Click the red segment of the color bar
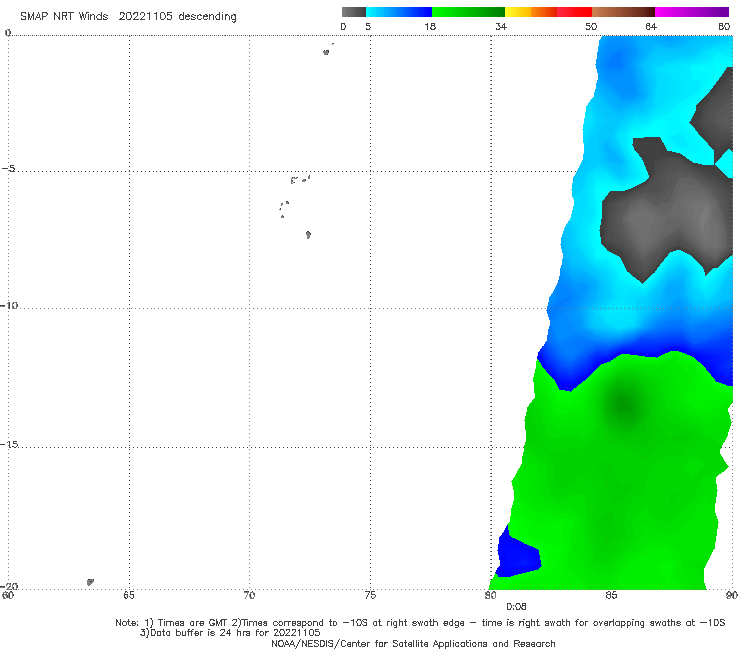740x650 pixels. (x=574, y=12)
